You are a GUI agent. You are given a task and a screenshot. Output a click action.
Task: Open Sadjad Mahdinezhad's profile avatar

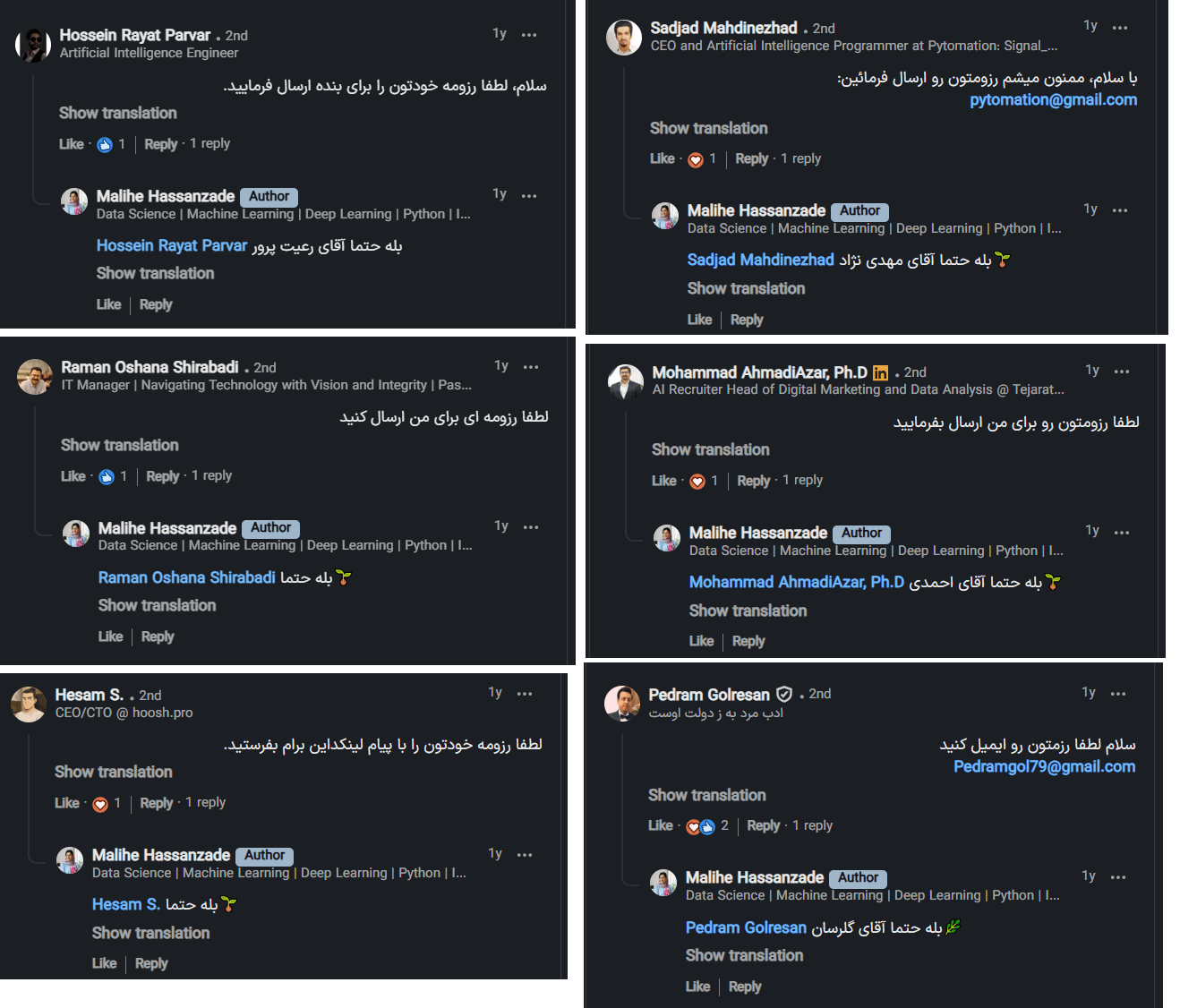(x=624, y=38)
